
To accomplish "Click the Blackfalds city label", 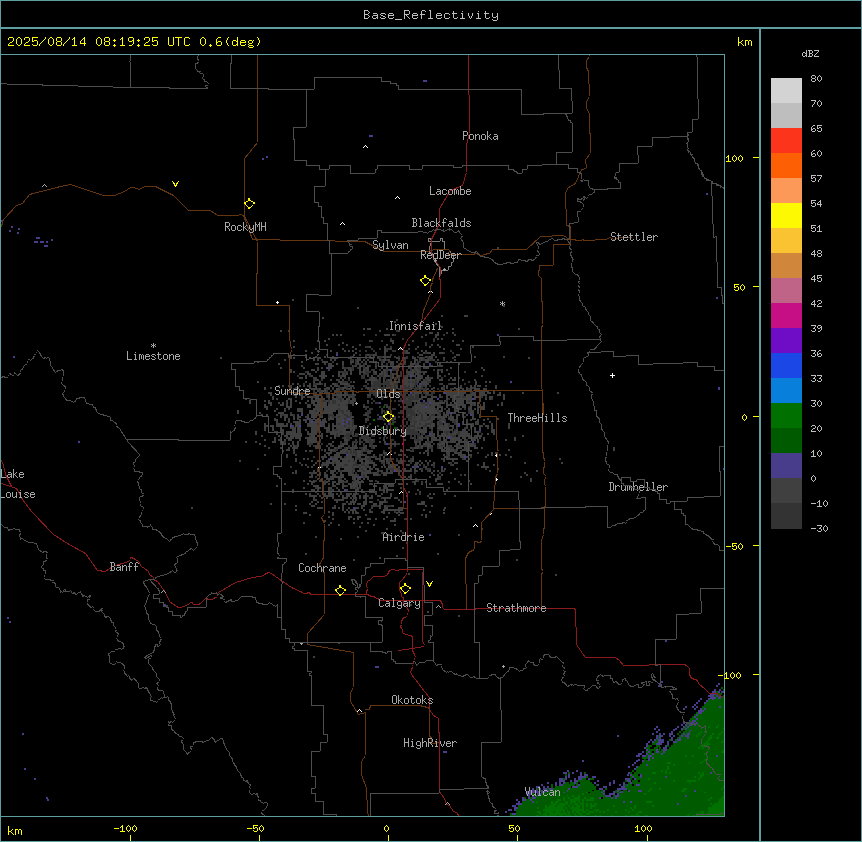I will point(441,223).
